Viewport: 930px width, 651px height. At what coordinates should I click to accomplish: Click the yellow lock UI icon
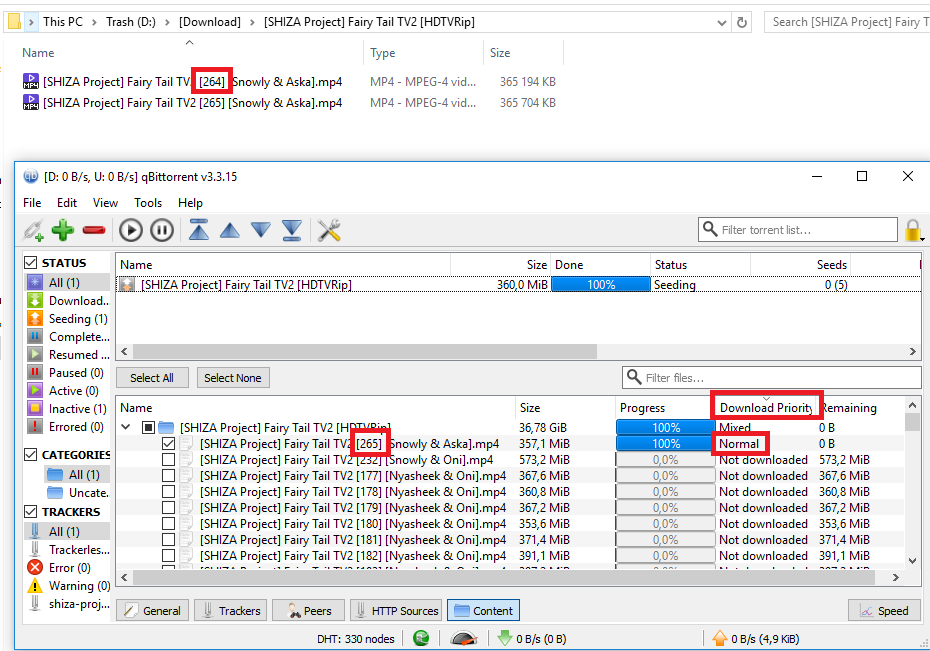[x=913, y=230]
